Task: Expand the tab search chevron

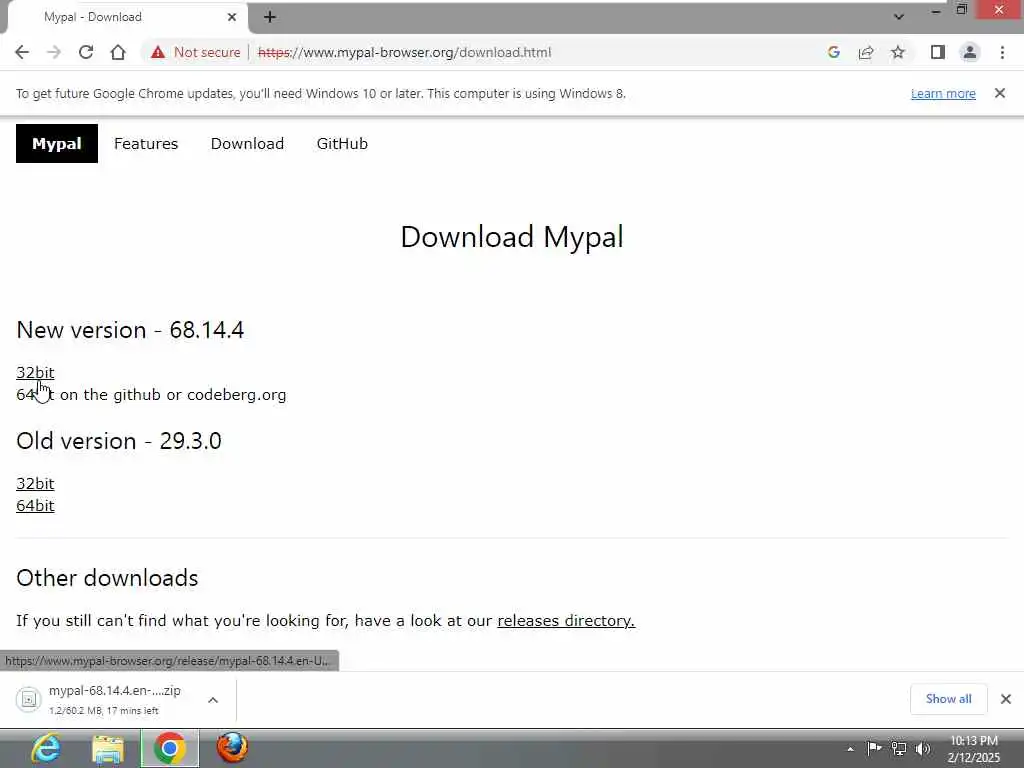Action: [899, 17]
